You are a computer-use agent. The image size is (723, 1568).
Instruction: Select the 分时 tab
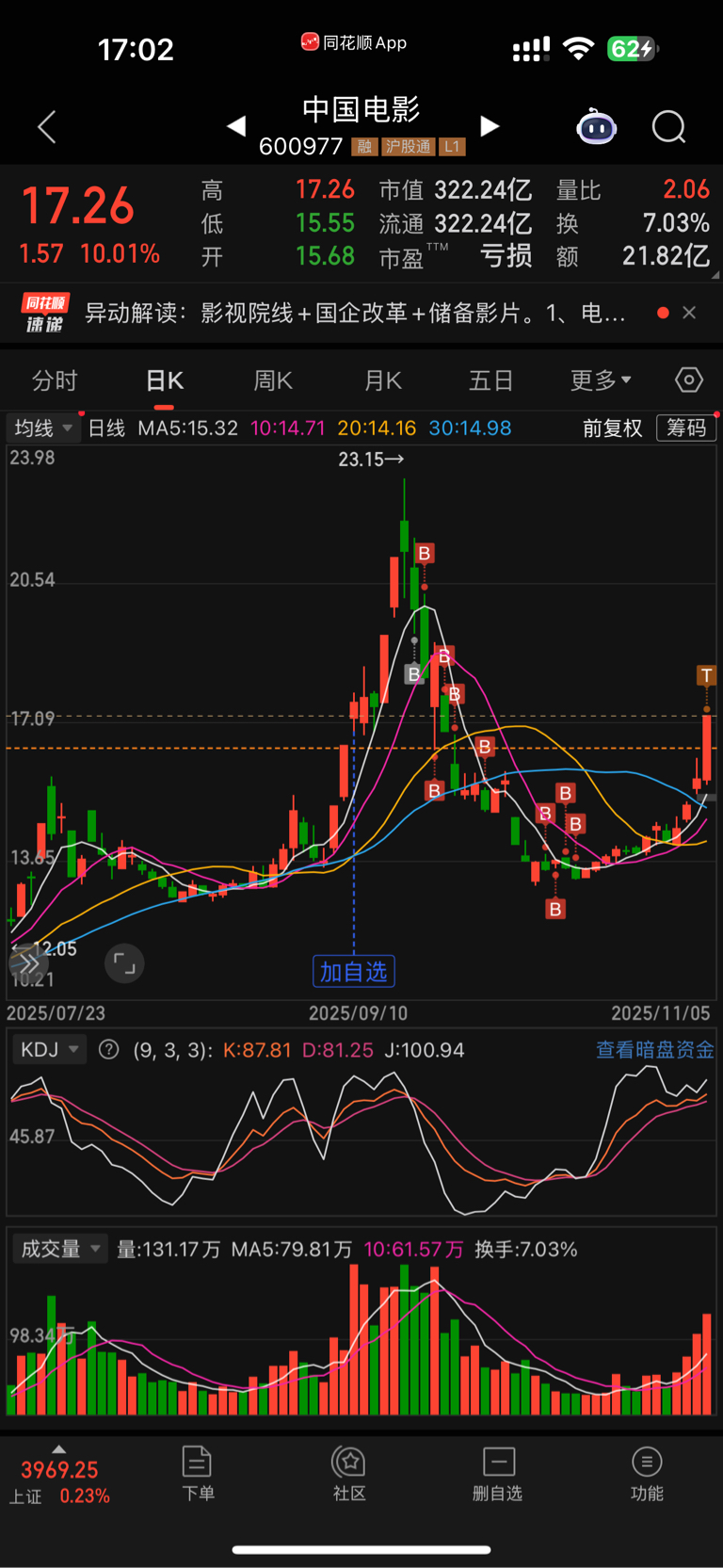55,380
